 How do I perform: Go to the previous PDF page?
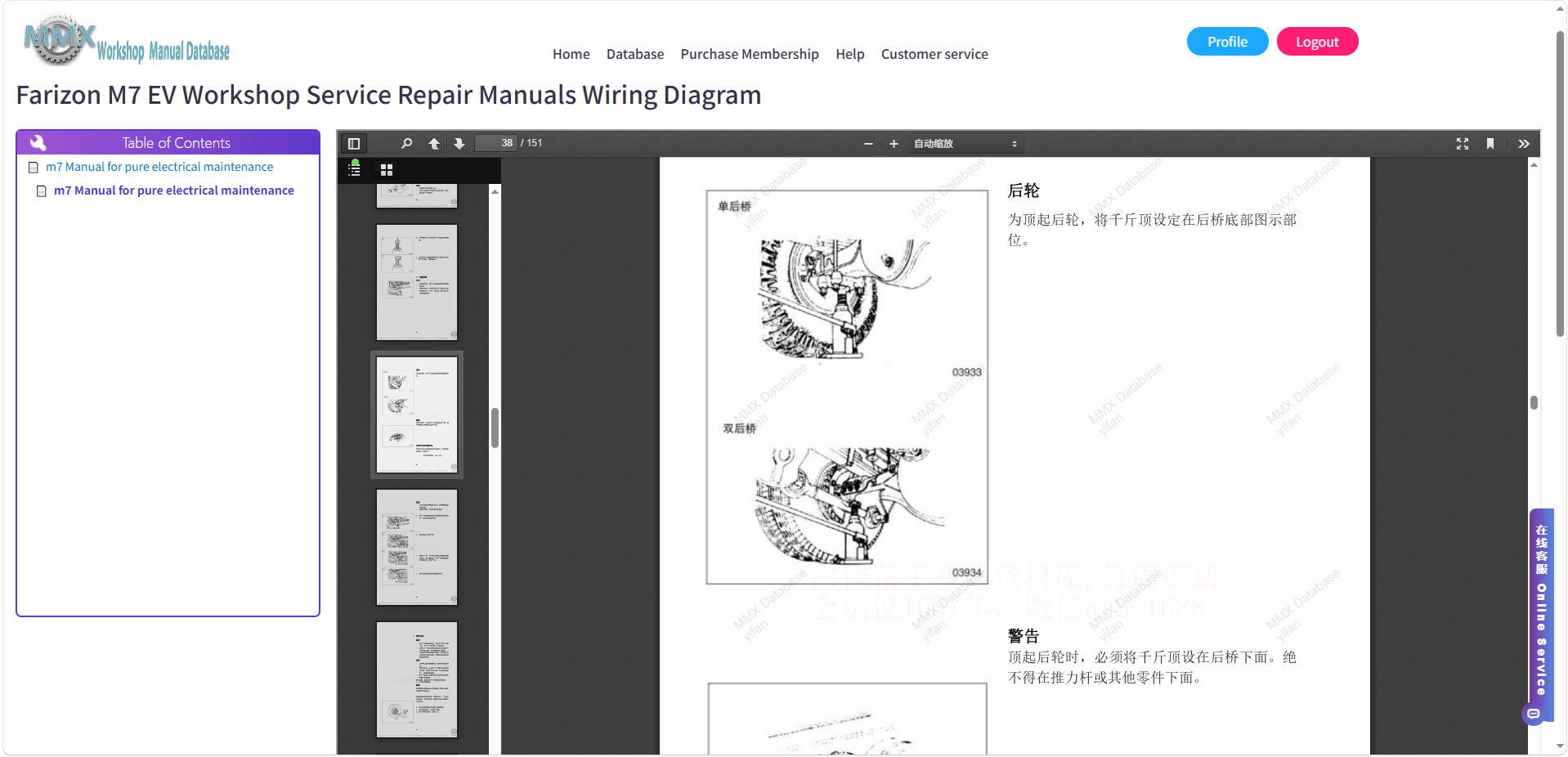(434, 144)
